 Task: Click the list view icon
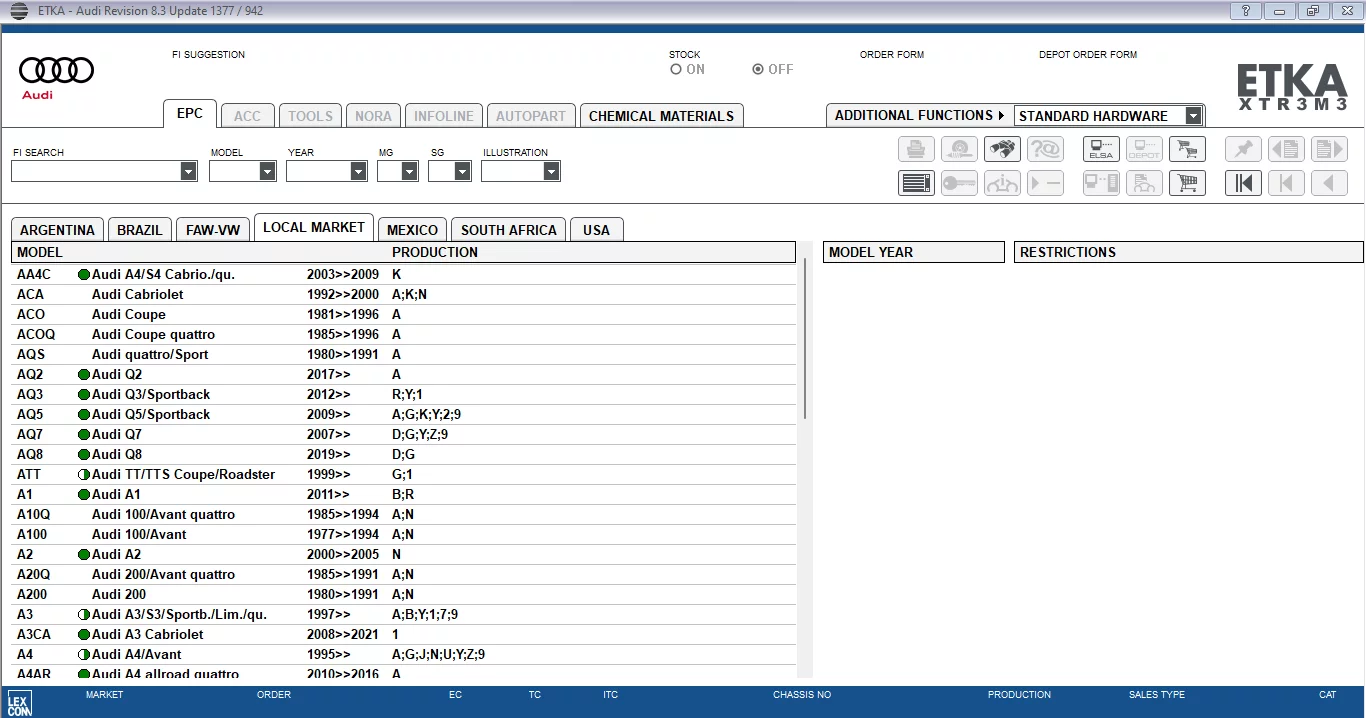pyautogui.click(x=916, y=183)
